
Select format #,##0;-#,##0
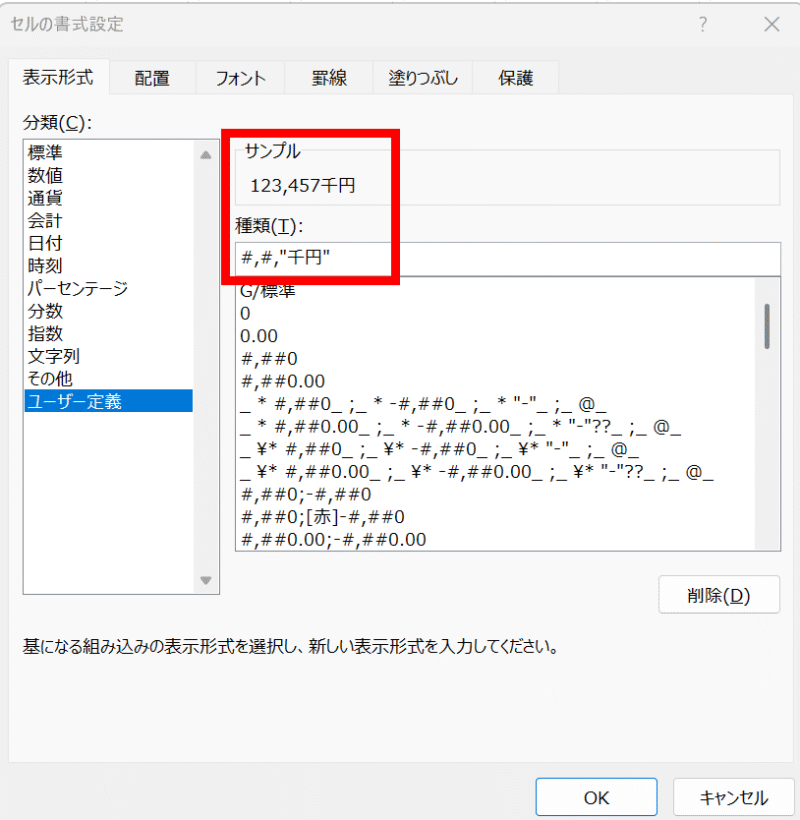tap(496, 494)
